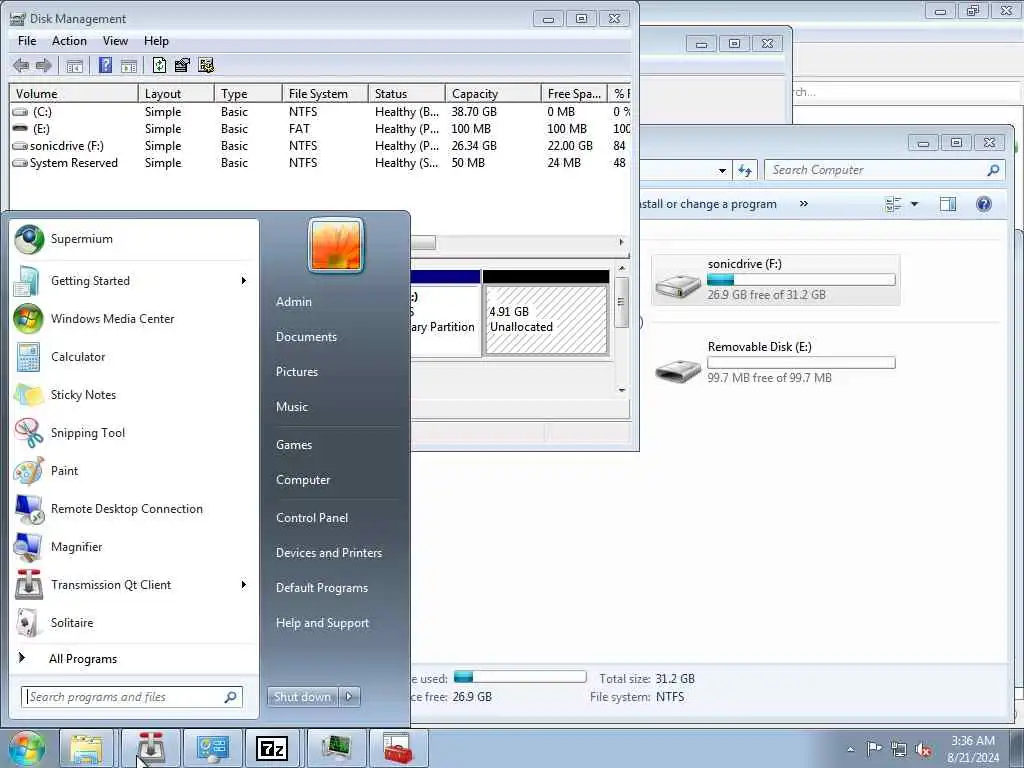The width and height of the screenshot is (1024, 768).
Task: Click the Removable Disk (E:) capacity bar
Action: [801, 362]
